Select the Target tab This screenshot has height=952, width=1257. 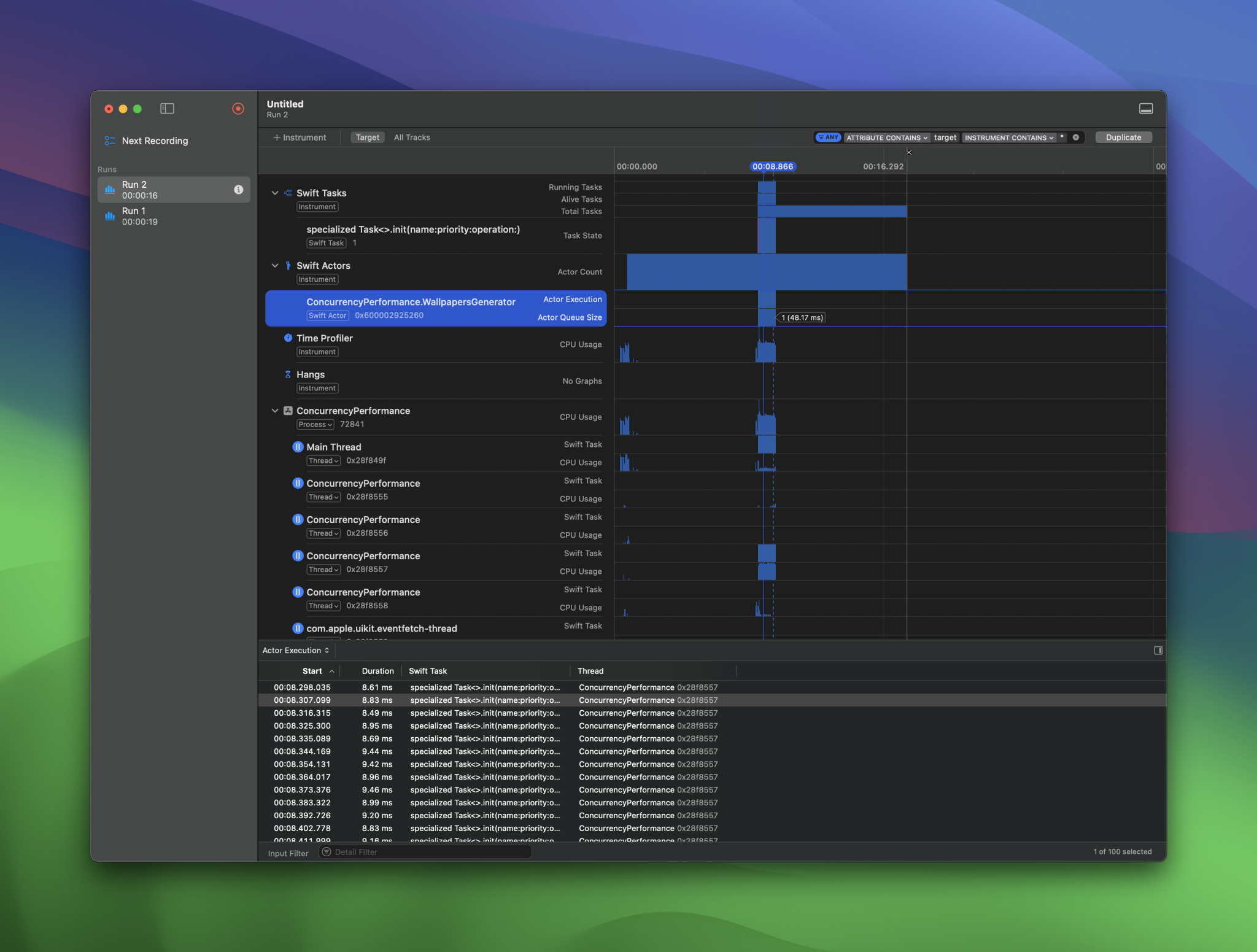pyautogui.click(x=367, y=137)
